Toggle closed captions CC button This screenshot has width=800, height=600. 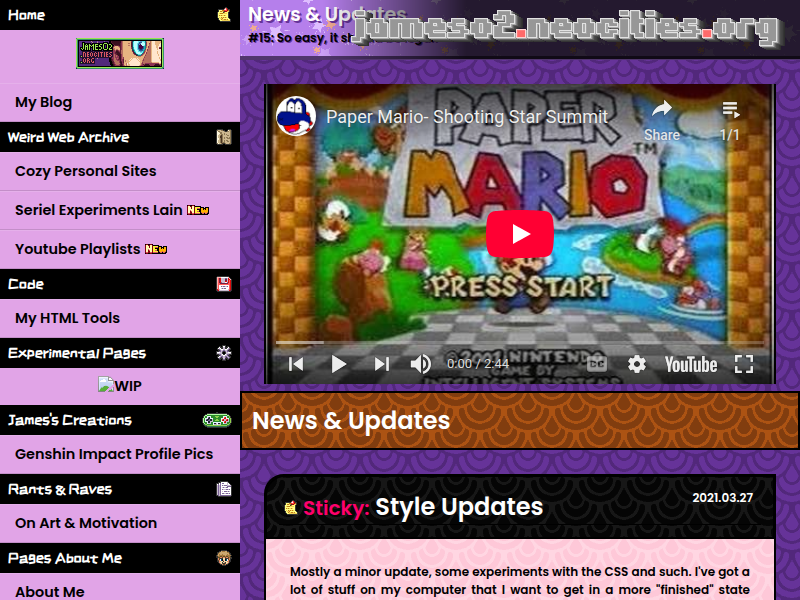597,364
